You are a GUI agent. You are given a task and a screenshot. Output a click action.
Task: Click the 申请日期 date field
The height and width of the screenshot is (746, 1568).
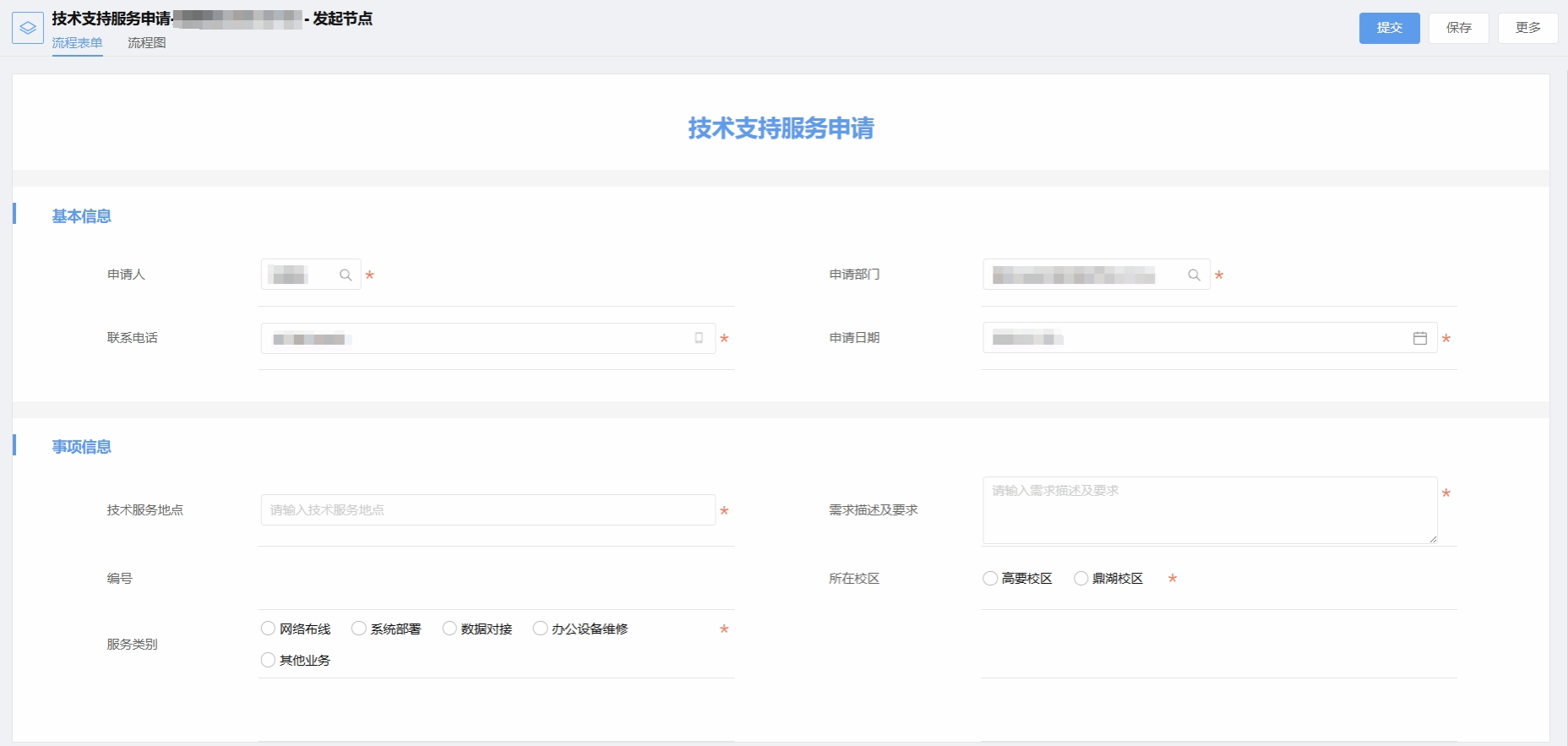1210,338
